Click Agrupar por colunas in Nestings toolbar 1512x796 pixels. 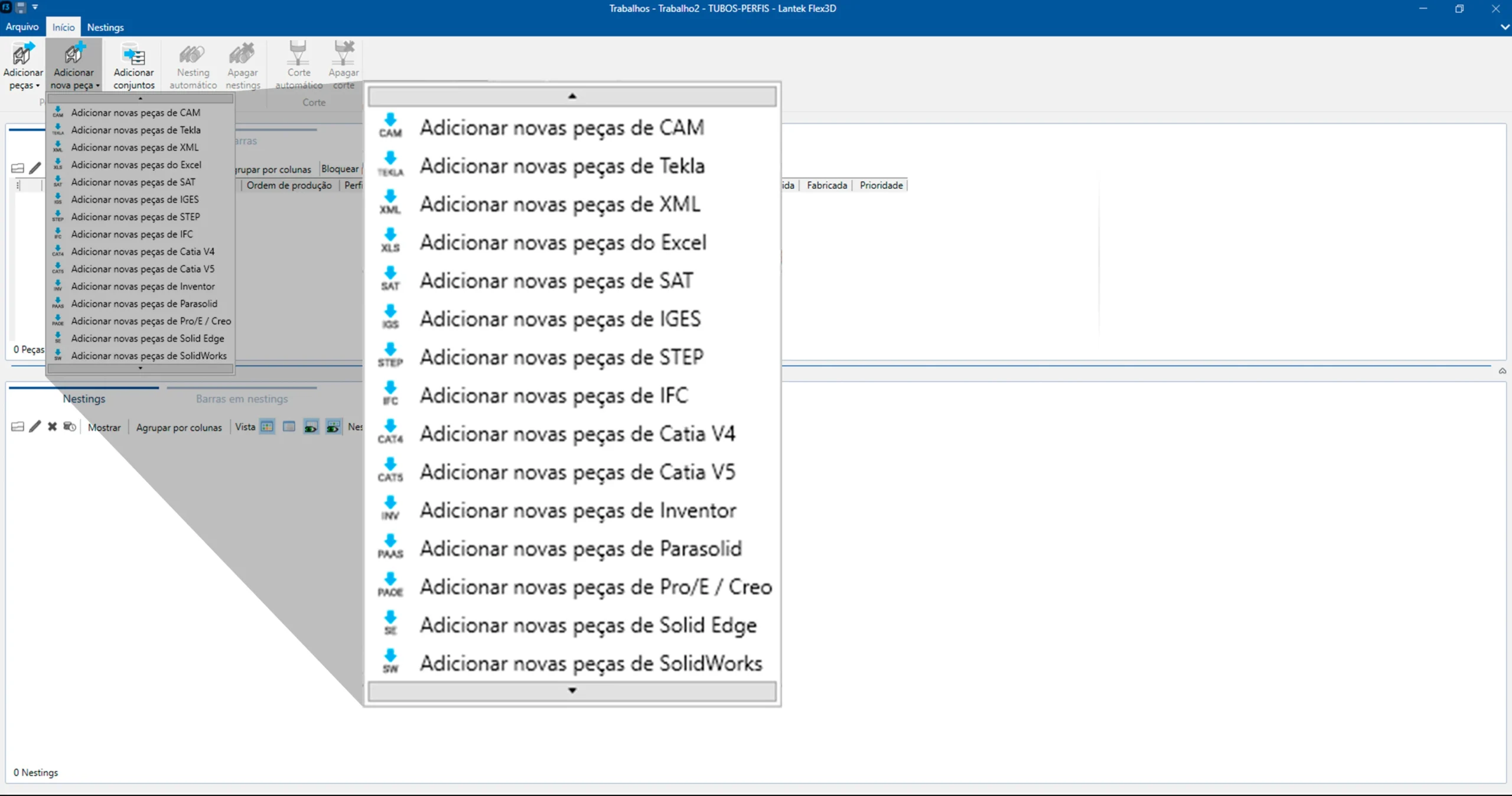[179, 428]
